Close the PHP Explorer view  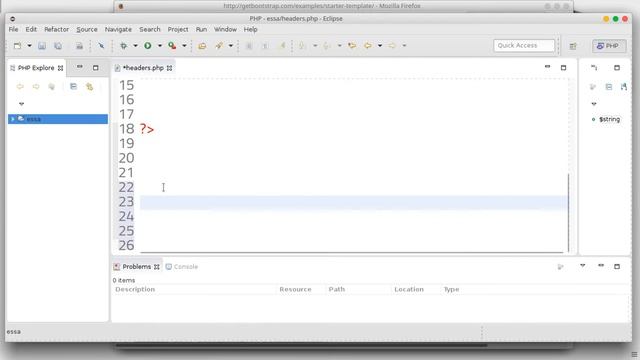60,68
